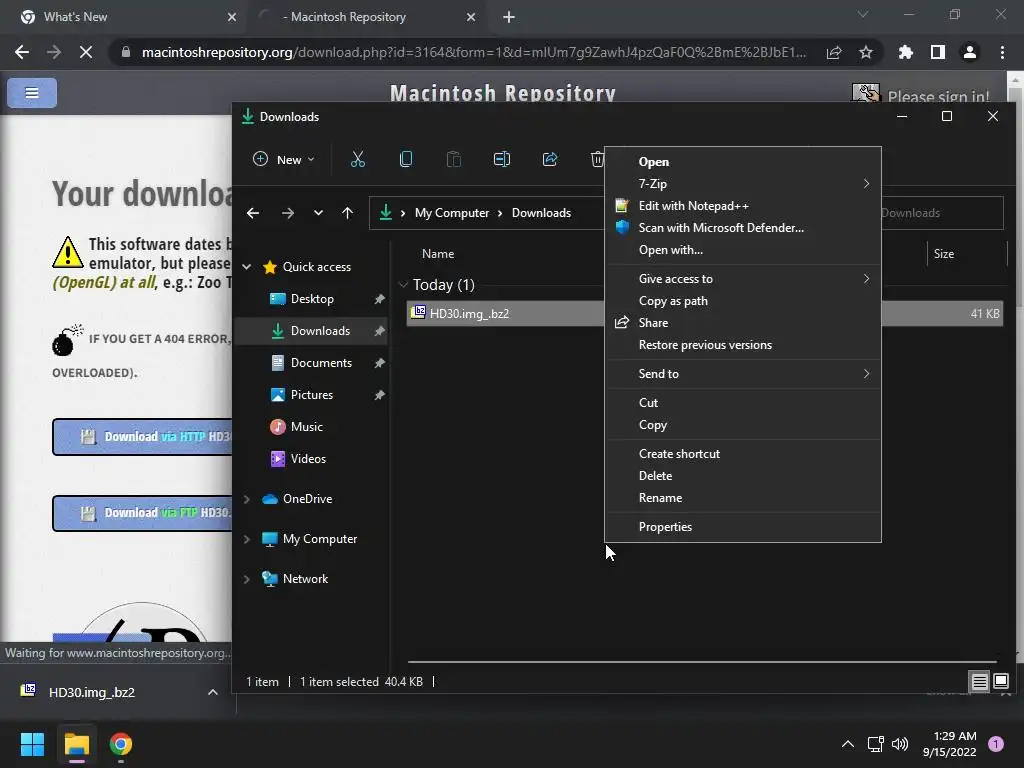Open download options for HD30.img_.bz2 in shelf
The height and width of the screenshot is (768, 1024).
click(x=213, y=692)
